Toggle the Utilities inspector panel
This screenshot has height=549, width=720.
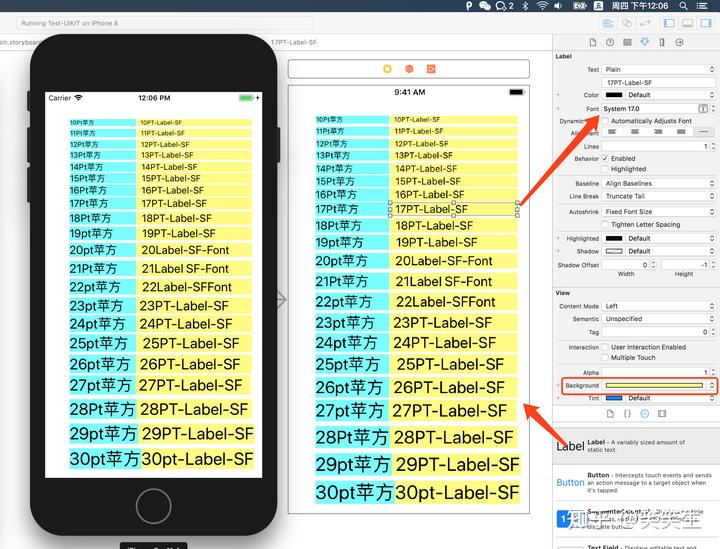[706, 23]
